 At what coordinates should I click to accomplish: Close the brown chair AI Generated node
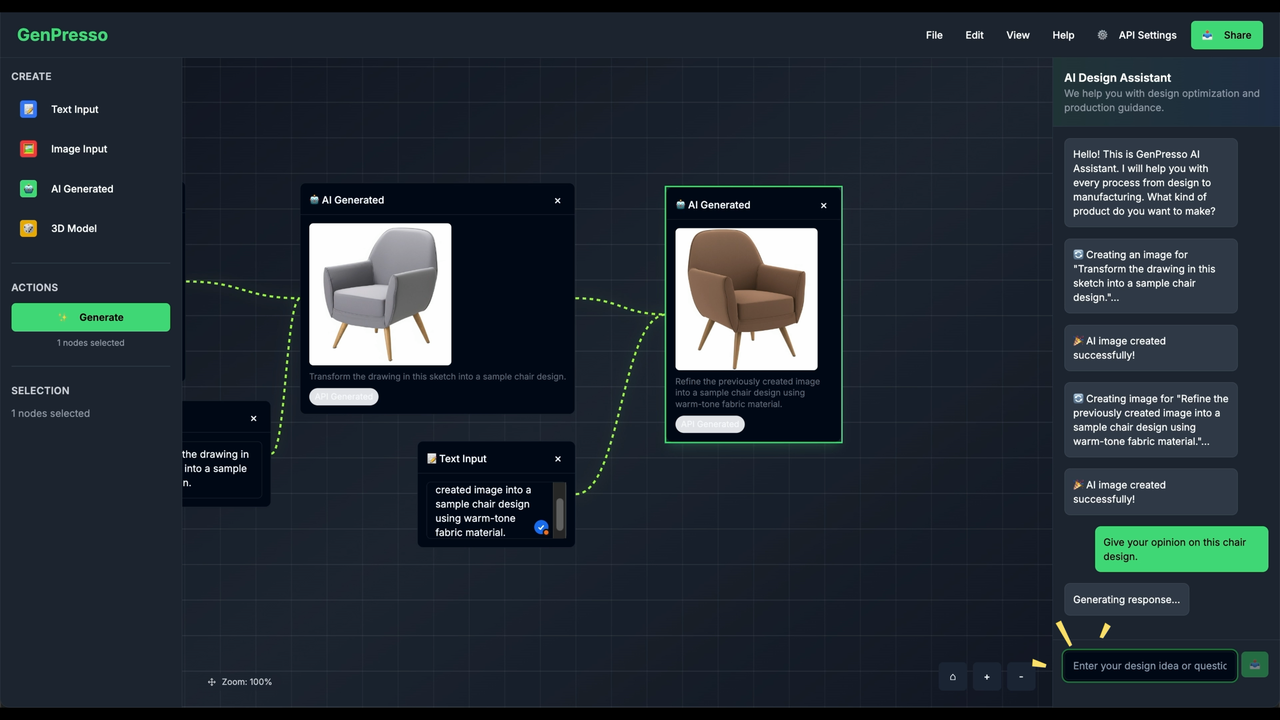[x=824, y=206]
